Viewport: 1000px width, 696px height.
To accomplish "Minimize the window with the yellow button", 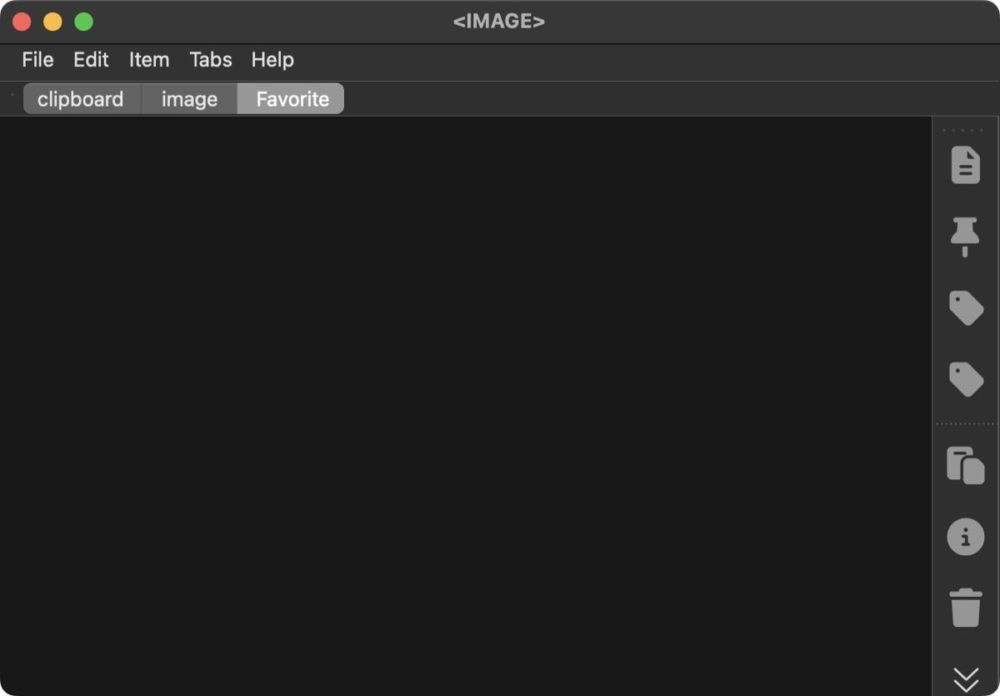I will tap(53, 22).
